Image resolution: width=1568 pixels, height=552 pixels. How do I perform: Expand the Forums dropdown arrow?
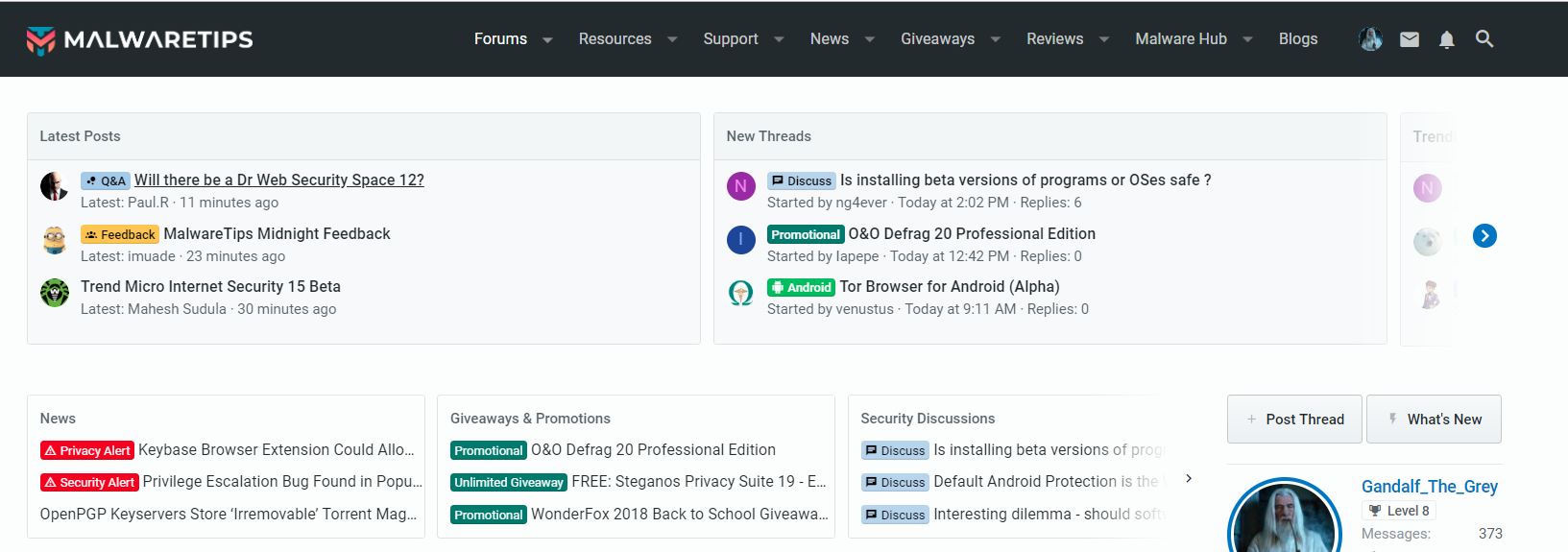point(547,40)
